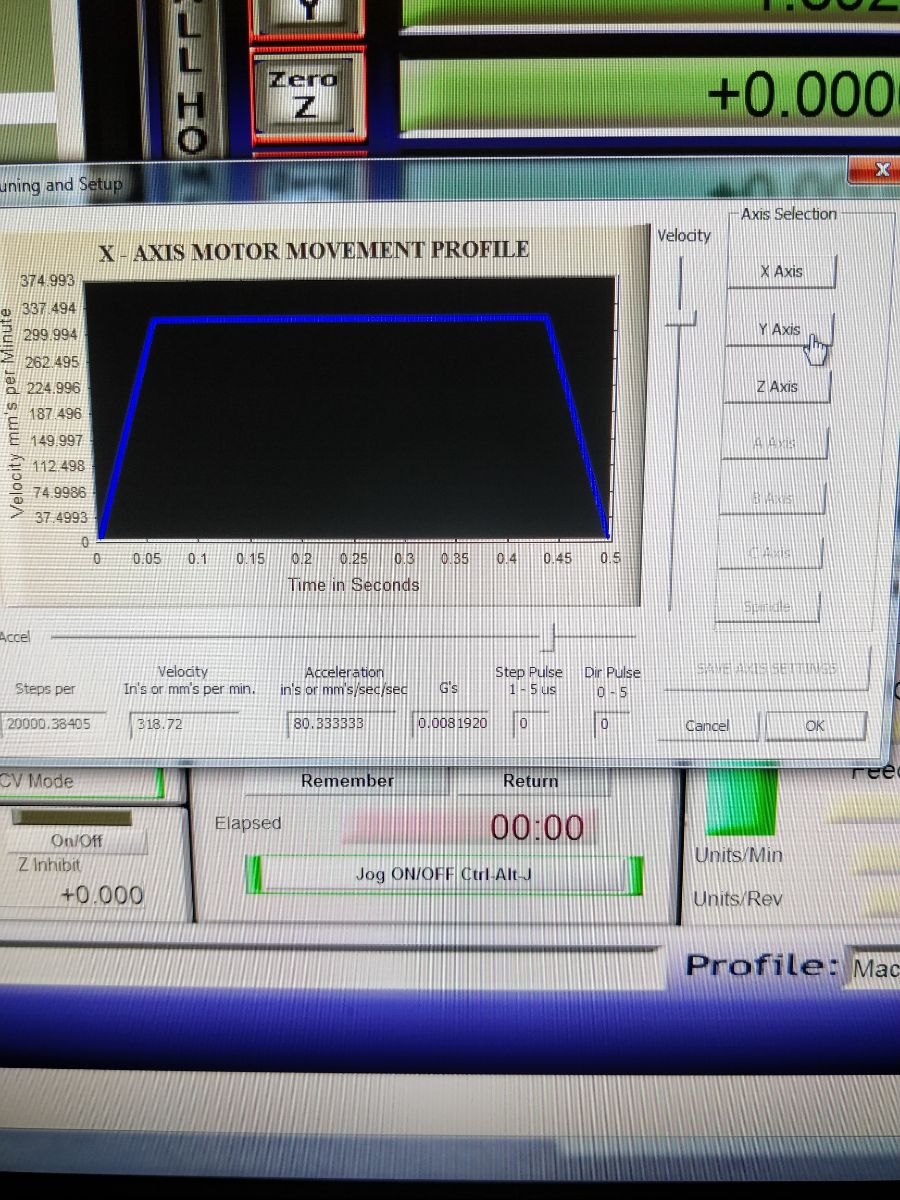The height and width of the screenshot is (1200, 900).
Task: Click the Remember button
Action: pos(347,781)
